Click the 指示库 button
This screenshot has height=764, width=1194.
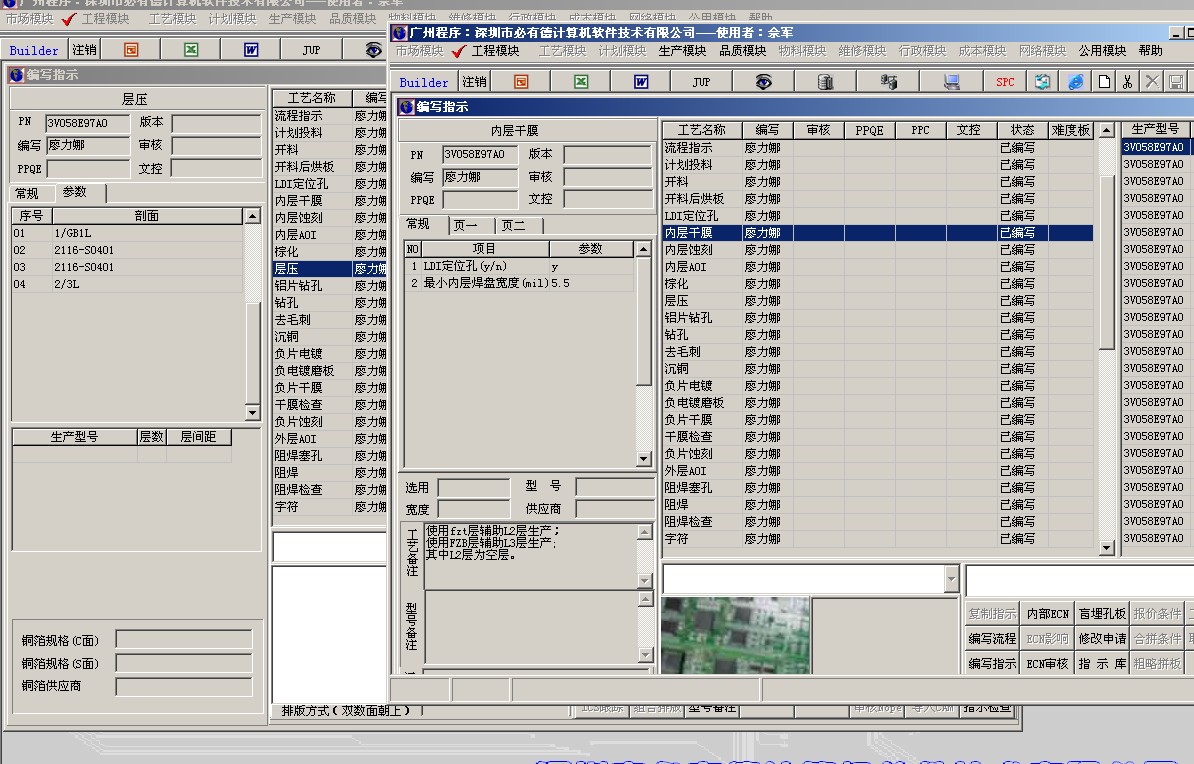pyautogui.click(x=1102, y=663)
